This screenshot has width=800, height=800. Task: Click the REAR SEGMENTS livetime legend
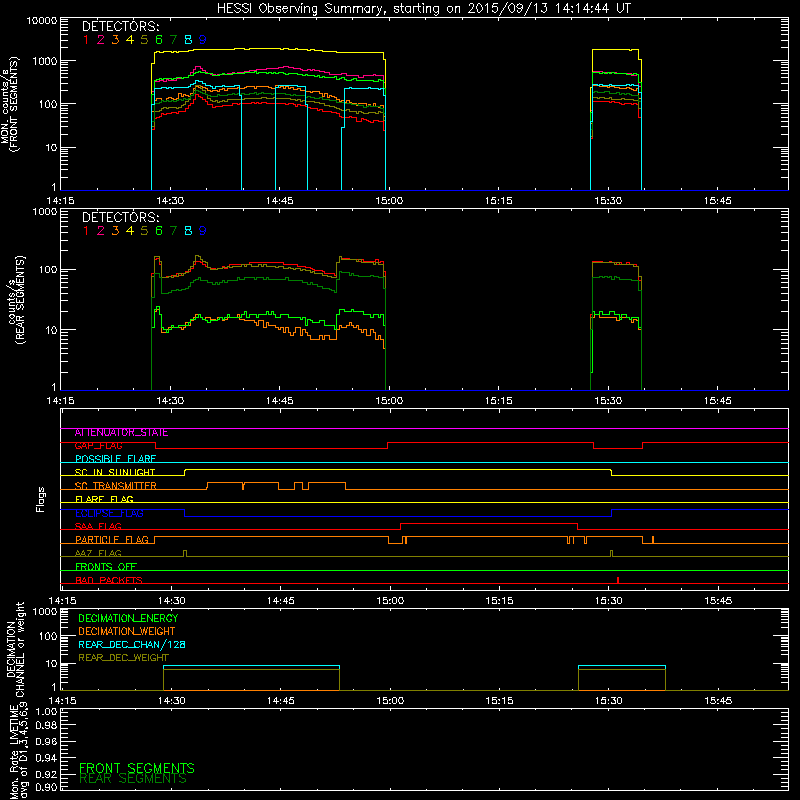click(133, 779)
